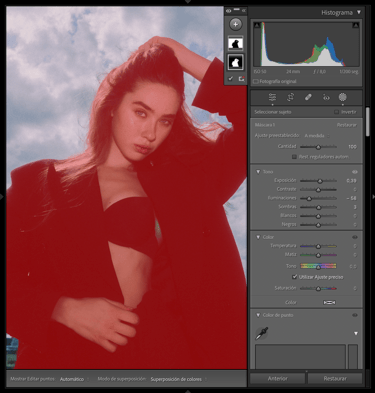This screenshot has height=393, width=375.
Task: Click the Saturación slider
Action: click(x=318, y=288)
